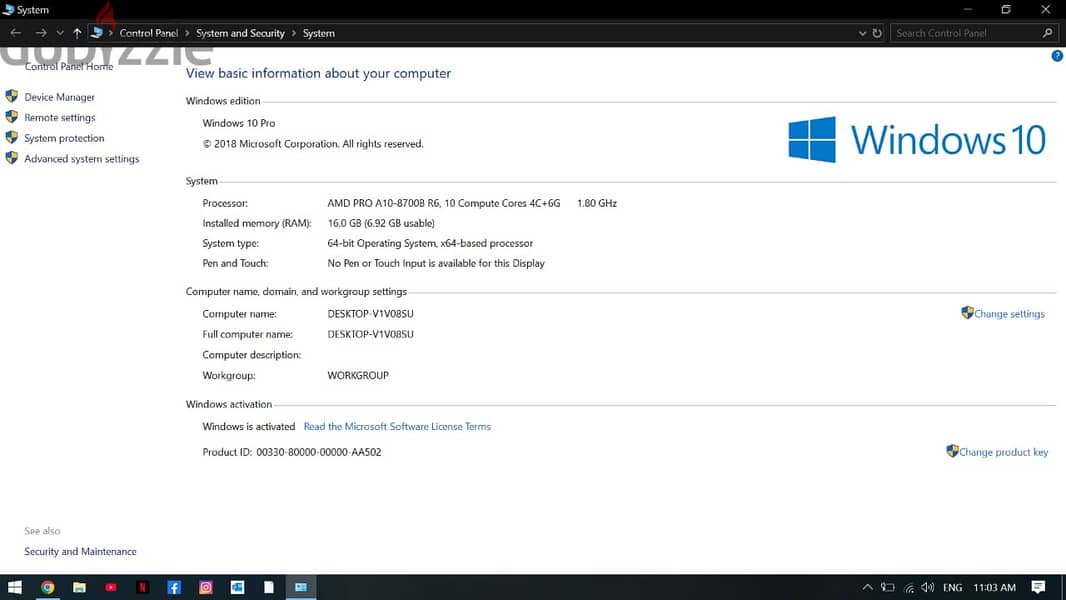
Task: Click the shield icon beside Device Manager
Action: tap(12, 96)
